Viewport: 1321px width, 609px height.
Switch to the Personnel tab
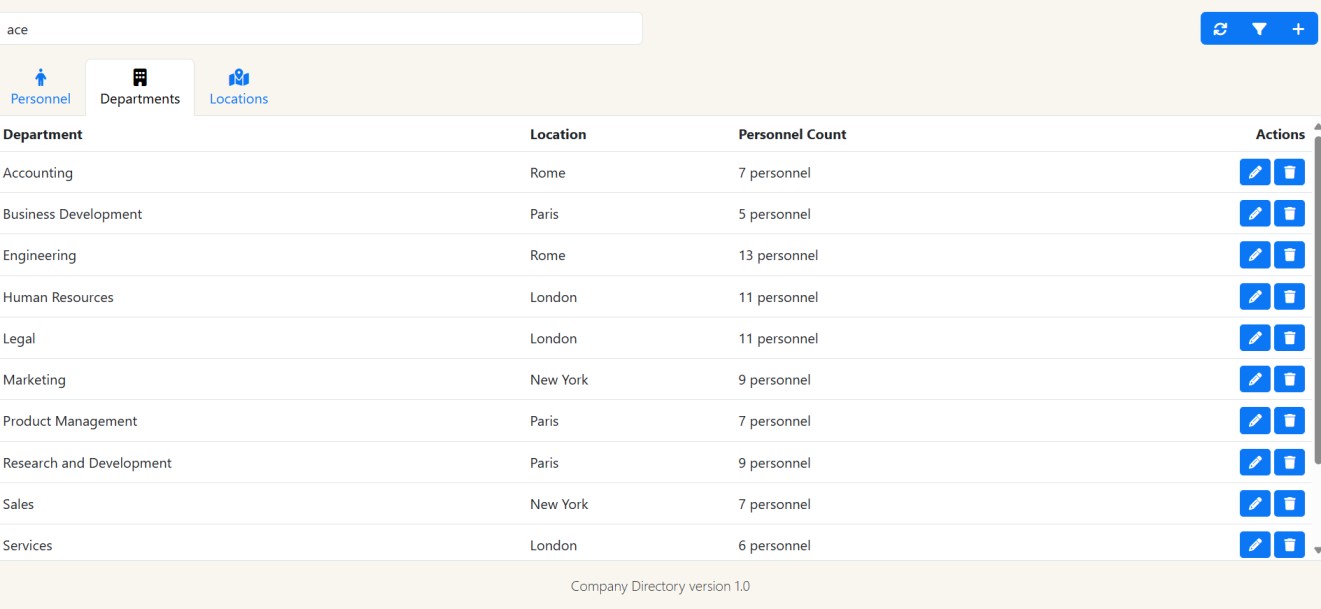click(x=41, y=86)
